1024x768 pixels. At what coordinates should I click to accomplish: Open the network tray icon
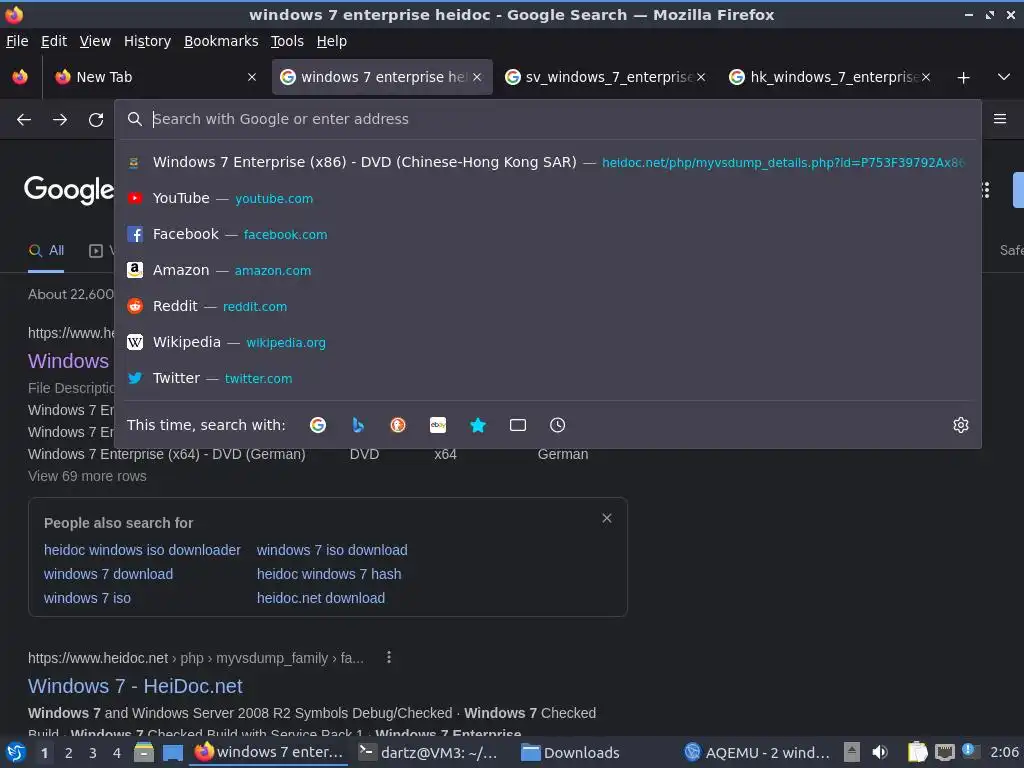click(x=944, y=752)
